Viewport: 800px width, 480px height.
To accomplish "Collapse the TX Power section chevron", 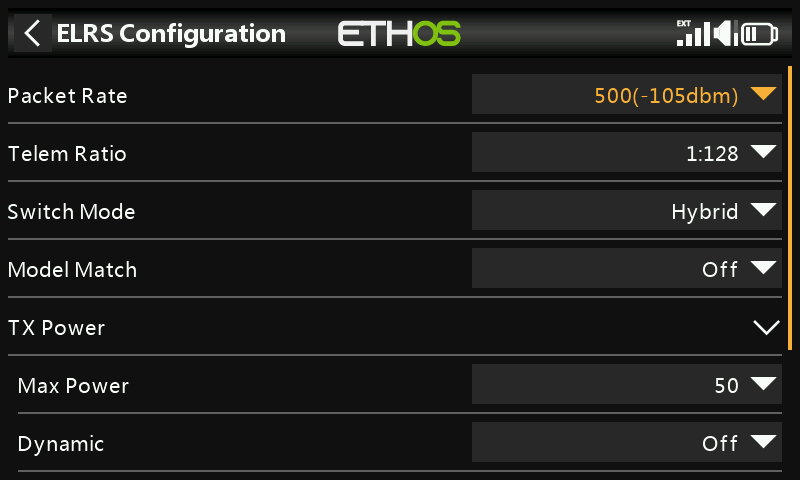I will pyautogui.click(x=765, y=327).
